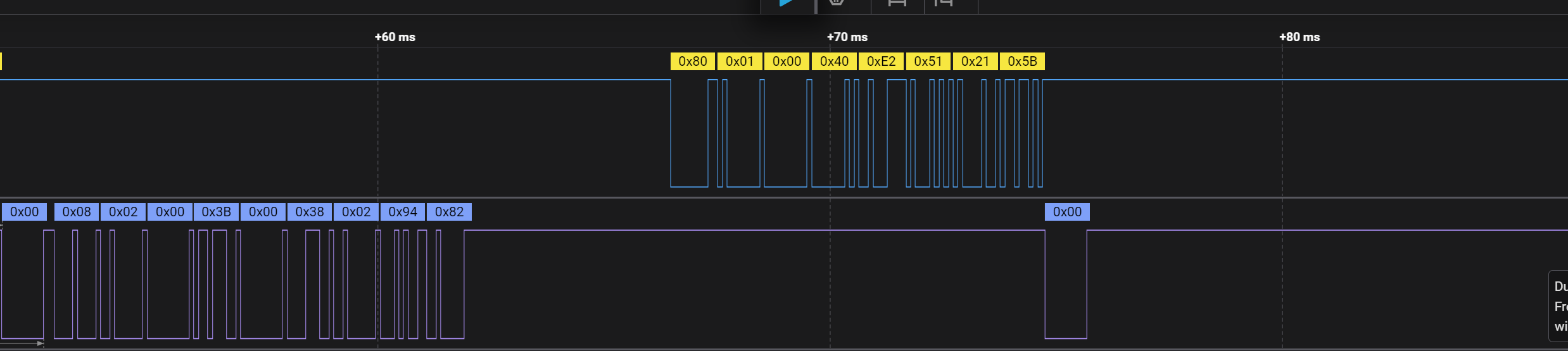
Task: Select the yellow 0x40 decoded byte
Action: point(834,61)
